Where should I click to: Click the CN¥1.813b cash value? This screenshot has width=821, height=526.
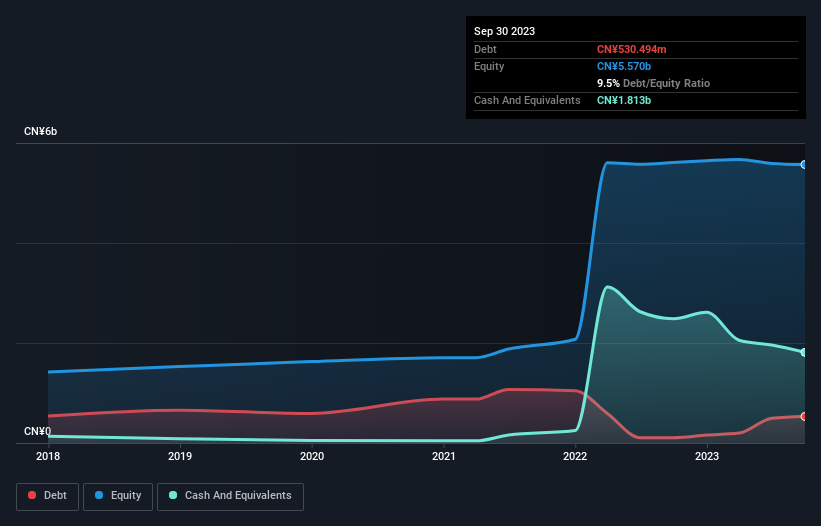(624, 100)
